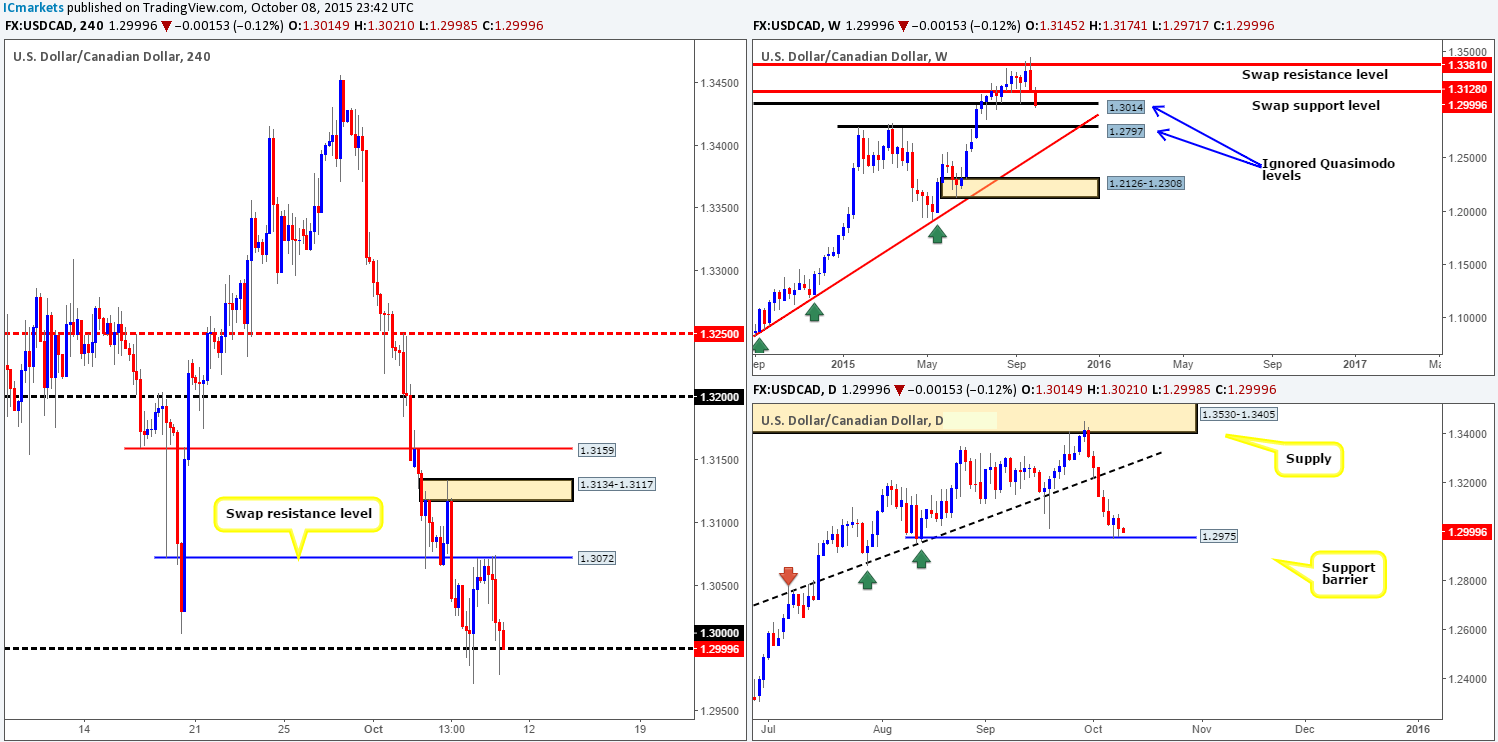Select the Swap resistance level callout on 4H chart

coord(298,514)
